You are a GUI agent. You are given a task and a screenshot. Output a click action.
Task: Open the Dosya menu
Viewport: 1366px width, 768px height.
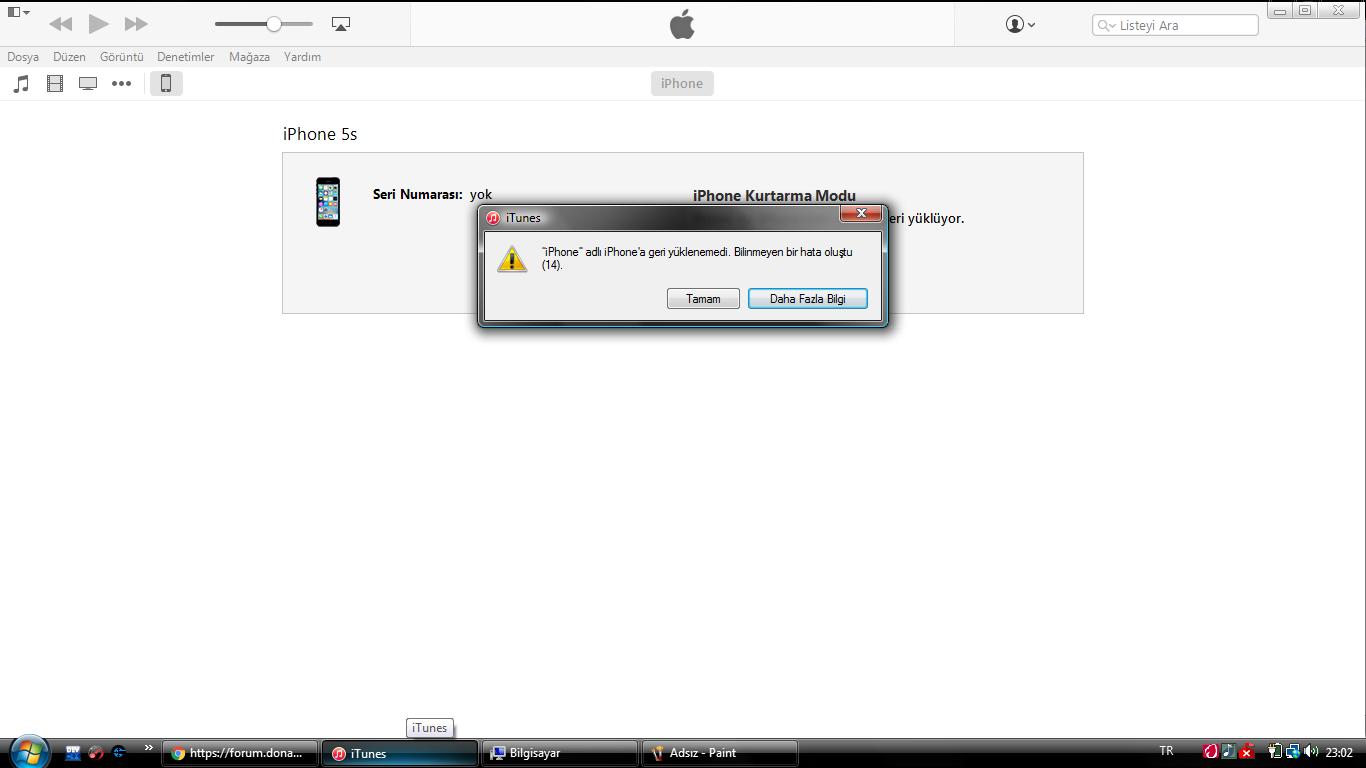coord(23,57)
